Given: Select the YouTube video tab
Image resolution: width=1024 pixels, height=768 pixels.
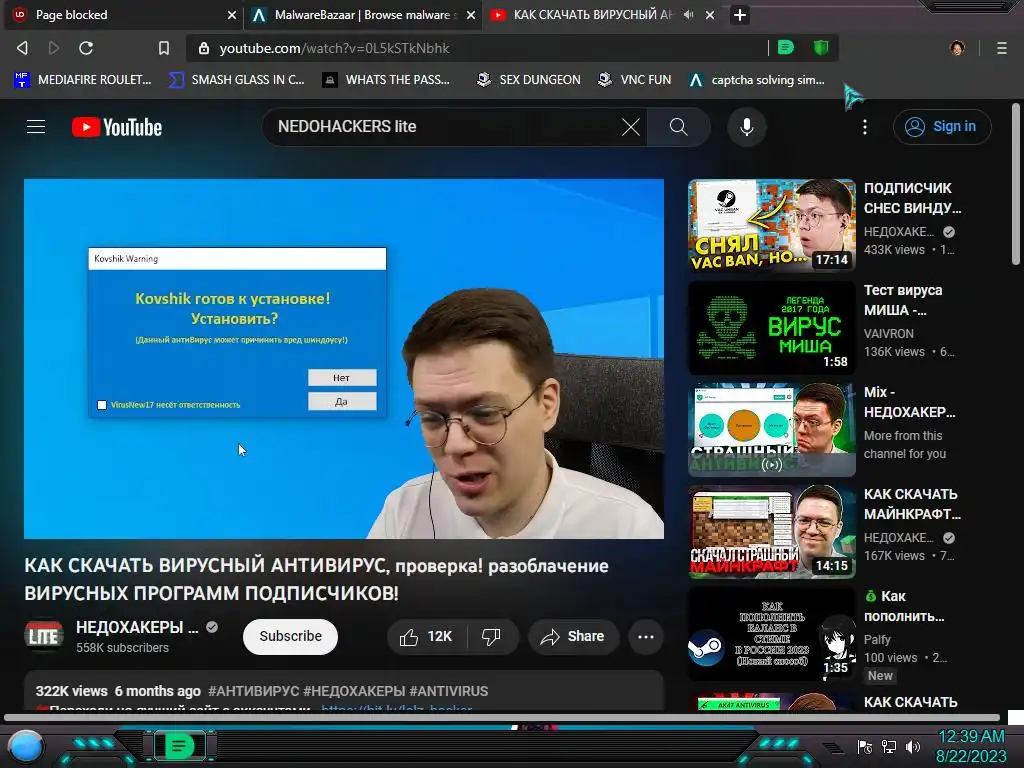Looking at the screenshot, I should (601, 15).
